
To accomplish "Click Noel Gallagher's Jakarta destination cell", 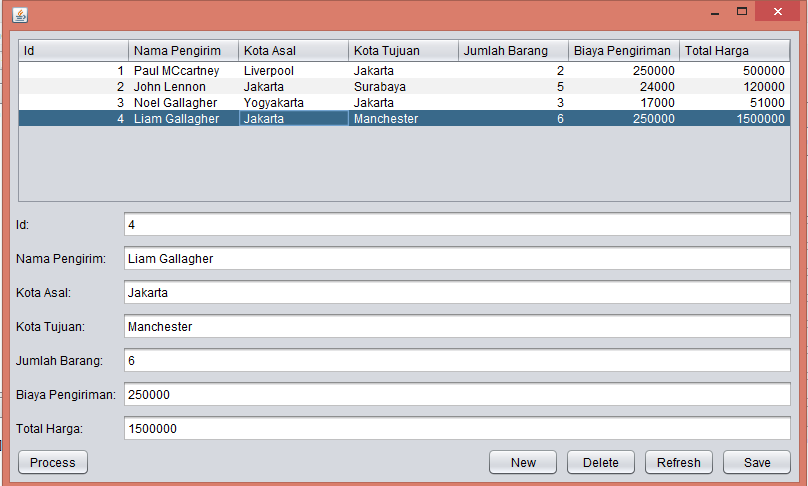I will click(x=403, y=102).
